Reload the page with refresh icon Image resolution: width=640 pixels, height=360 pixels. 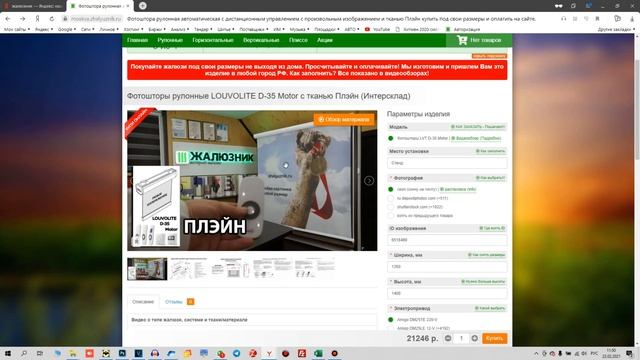[x=51, y=19]
